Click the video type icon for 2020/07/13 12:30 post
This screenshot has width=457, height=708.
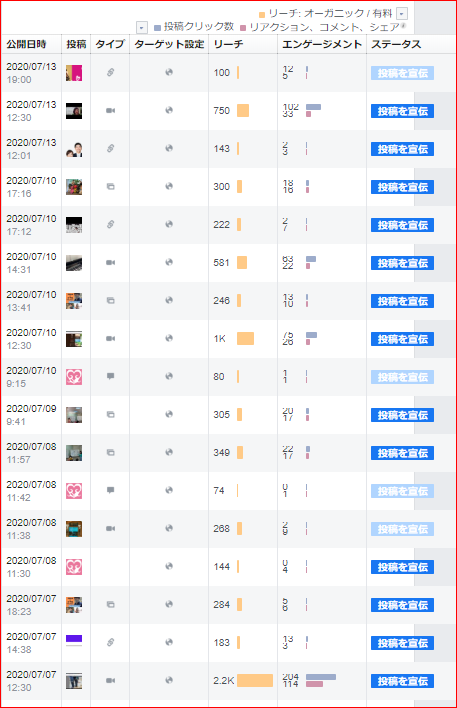pos(110,111)
